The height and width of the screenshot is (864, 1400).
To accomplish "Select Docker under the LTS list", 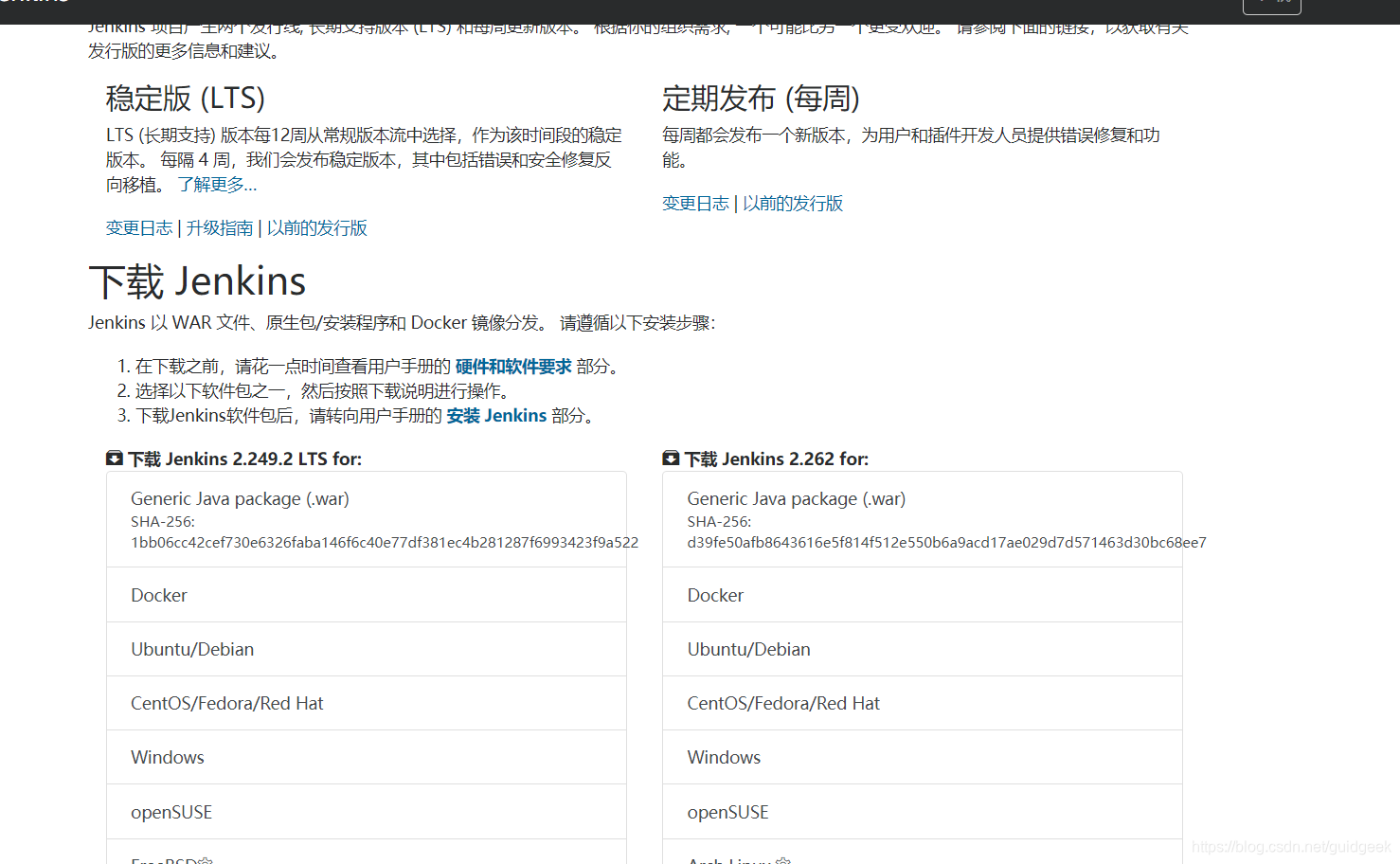I will pos(367,595).
